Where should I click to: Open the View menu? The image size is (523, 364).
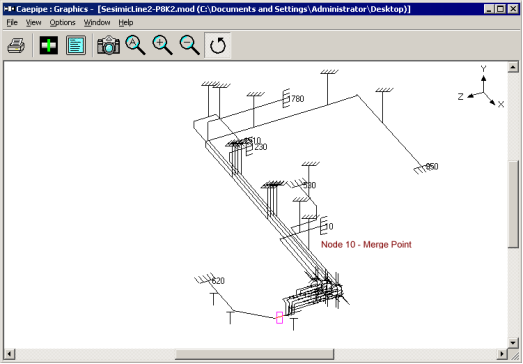tap(33, 23)
